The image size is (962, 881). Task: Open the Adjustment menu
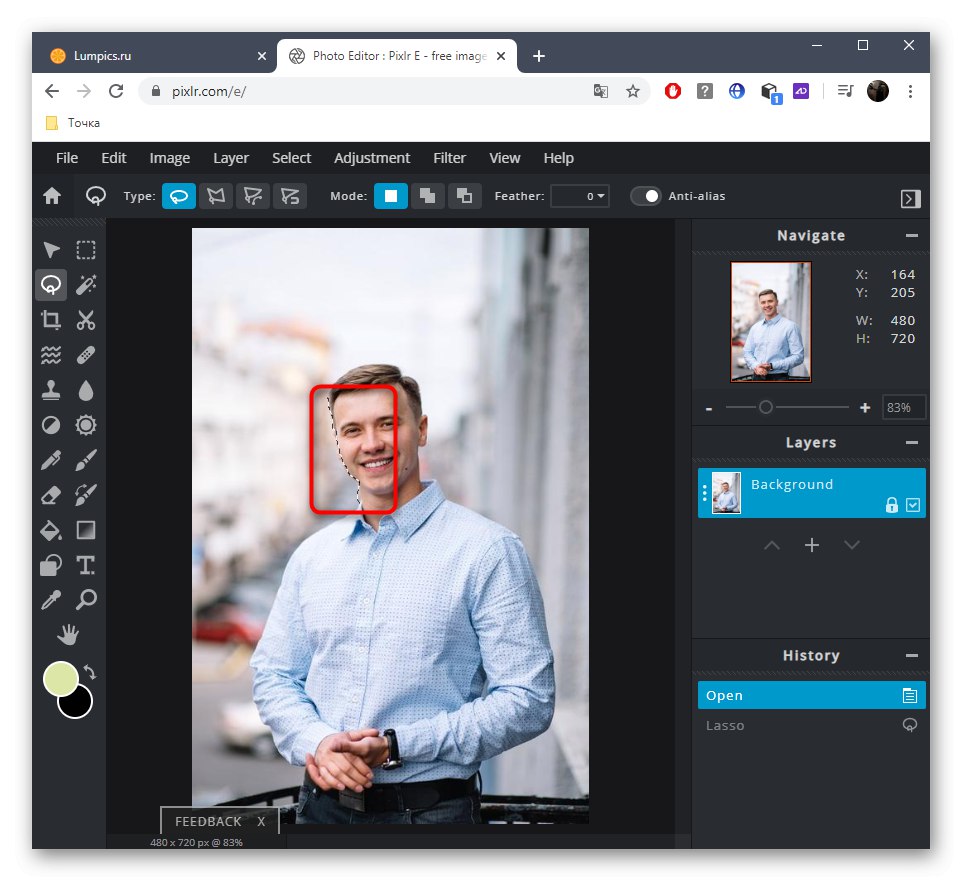(x=372, y=158)
